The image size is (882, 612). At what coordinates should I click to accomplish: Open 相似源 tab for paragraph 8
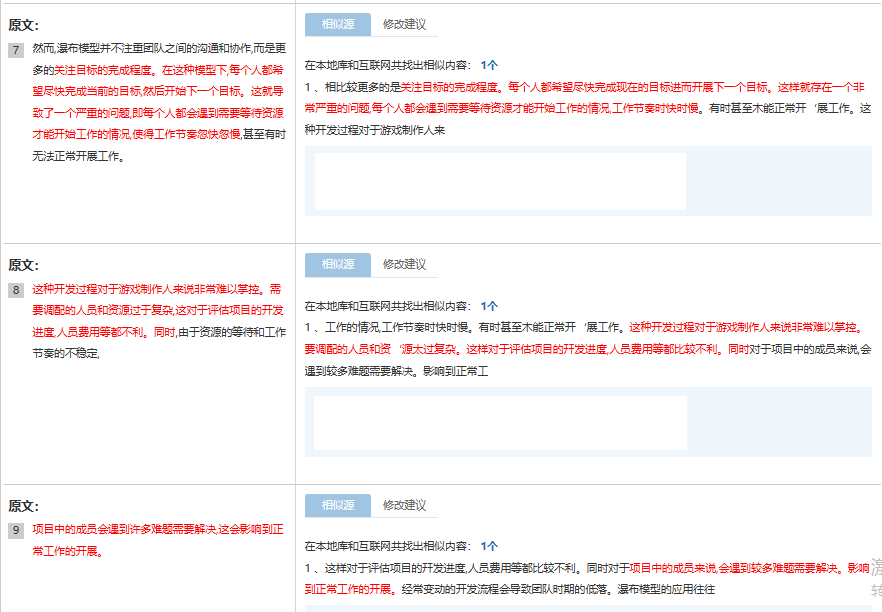[x=338, y=265]
